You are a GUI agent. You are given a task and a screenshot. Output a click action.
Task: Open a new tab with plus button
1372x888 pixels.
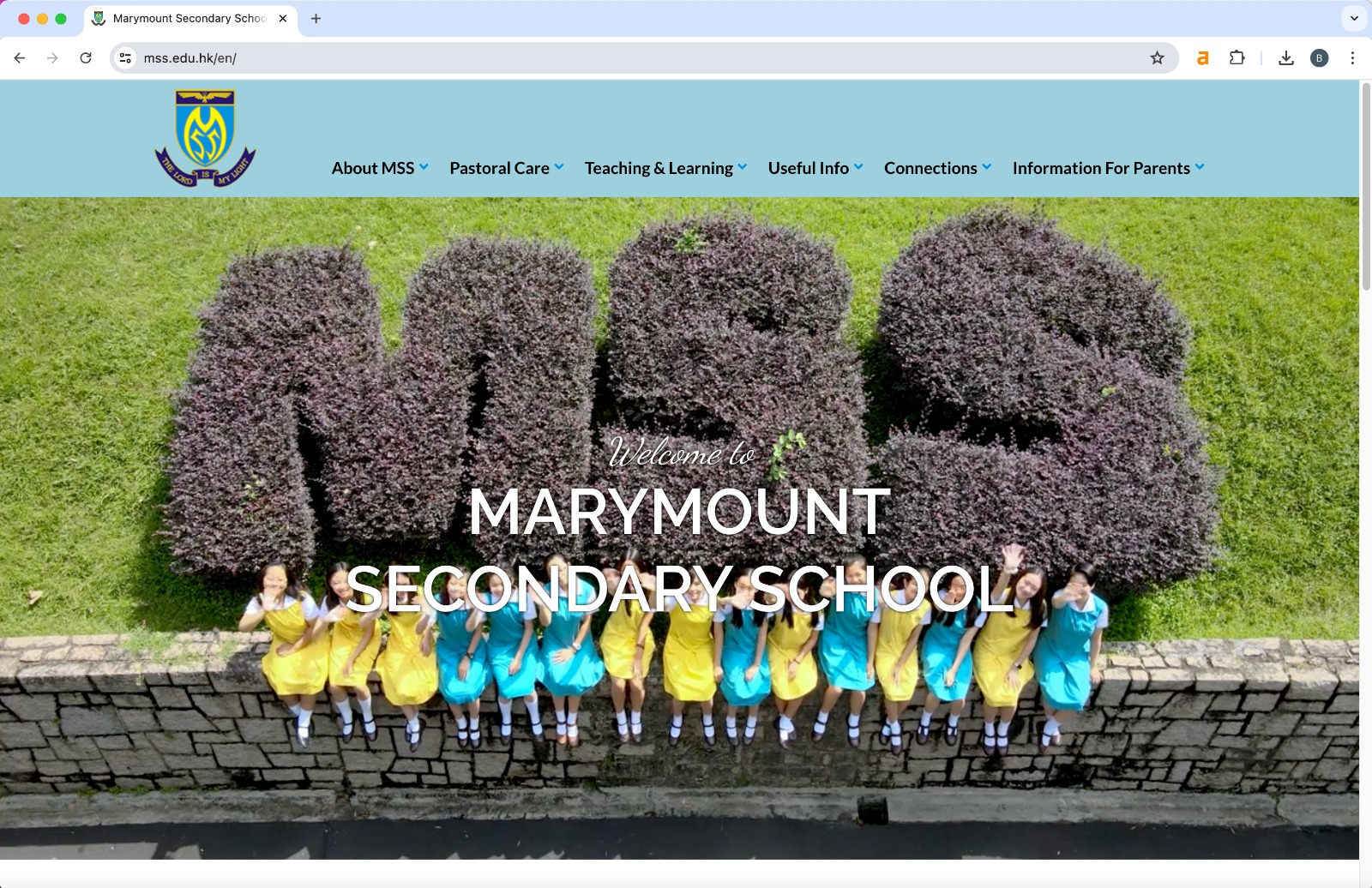(316, 18)
